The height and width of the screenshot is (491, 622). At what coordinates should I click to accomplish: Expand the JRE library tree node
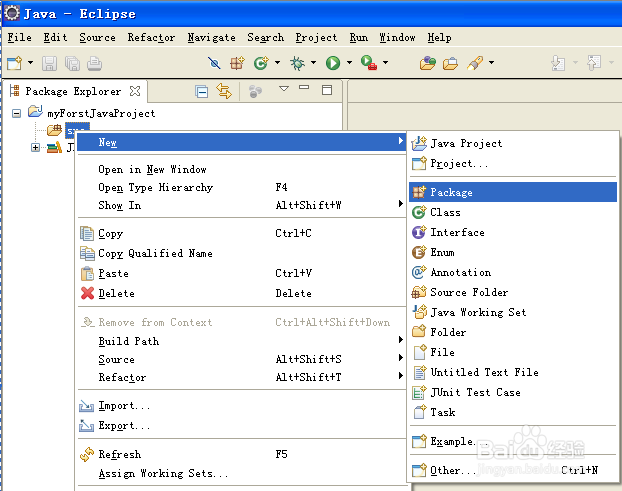pos(35,148)
